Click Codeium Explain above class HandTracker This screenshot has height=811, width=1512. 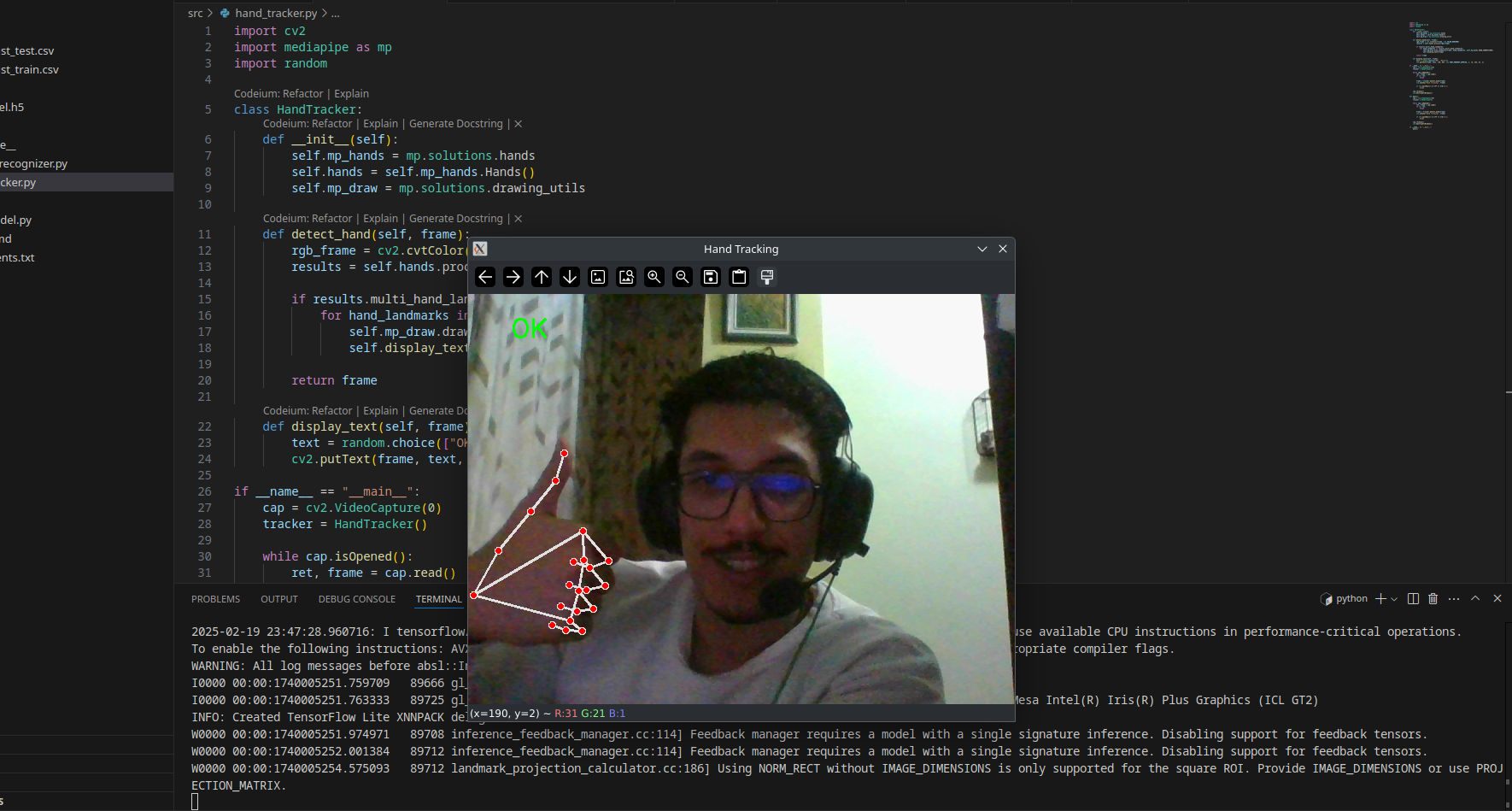[x=351, y=94]
